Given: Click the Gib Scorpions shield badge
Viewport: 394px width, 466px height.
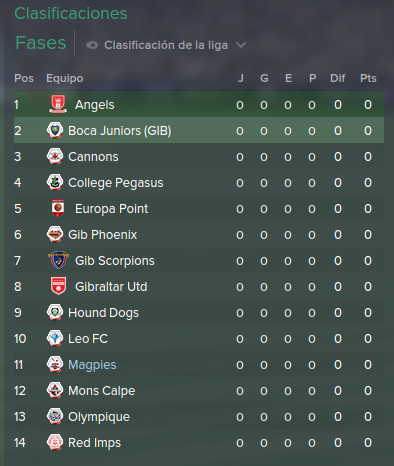Looking at the screenshot, I should point(58,260).
